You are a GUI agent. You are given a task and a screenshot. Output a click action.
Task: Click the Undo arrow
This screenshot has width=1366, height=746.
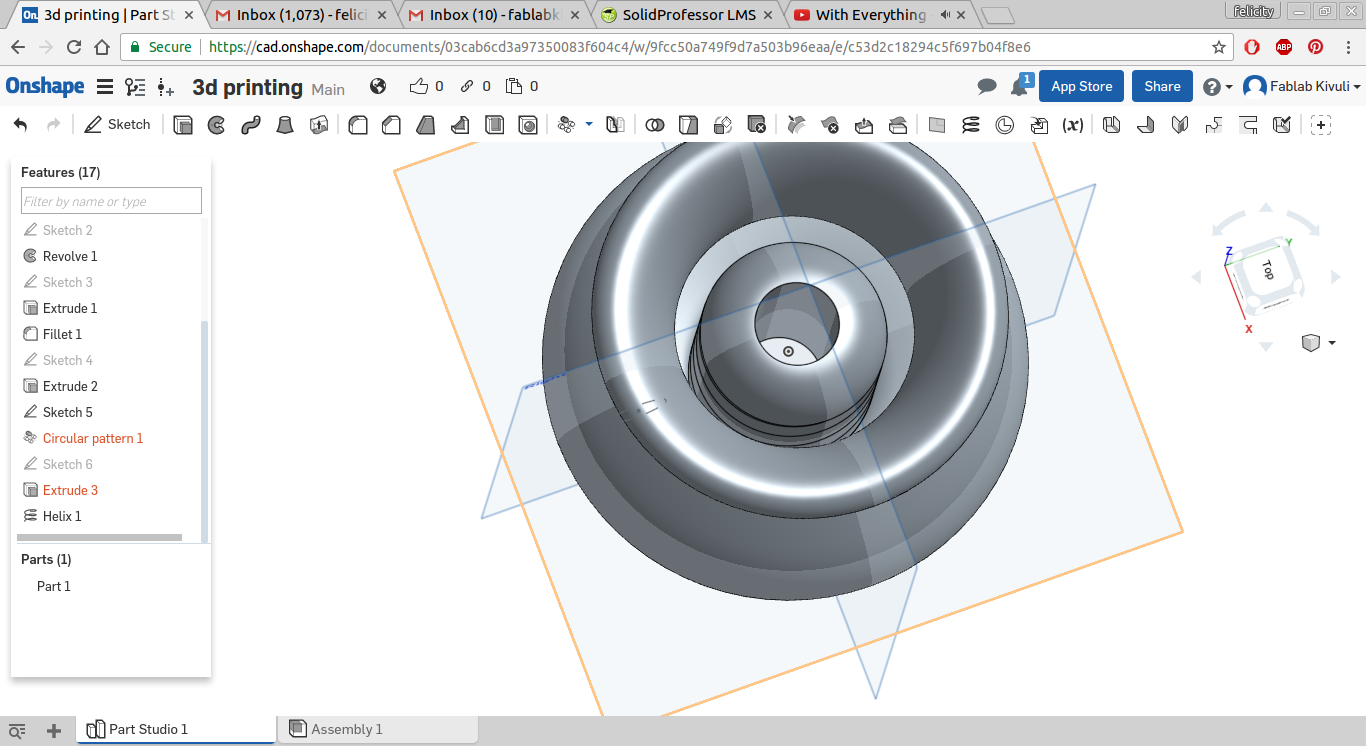pyautogui.click(x=21, y=125)
